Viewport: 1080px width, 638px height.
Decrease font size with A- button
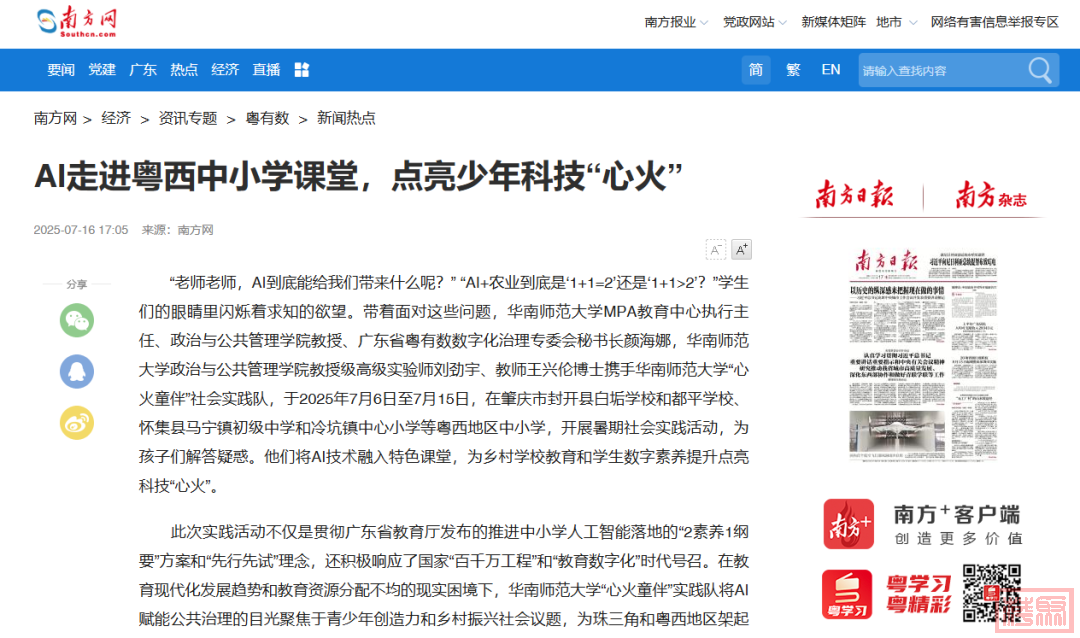pos(716,249)
